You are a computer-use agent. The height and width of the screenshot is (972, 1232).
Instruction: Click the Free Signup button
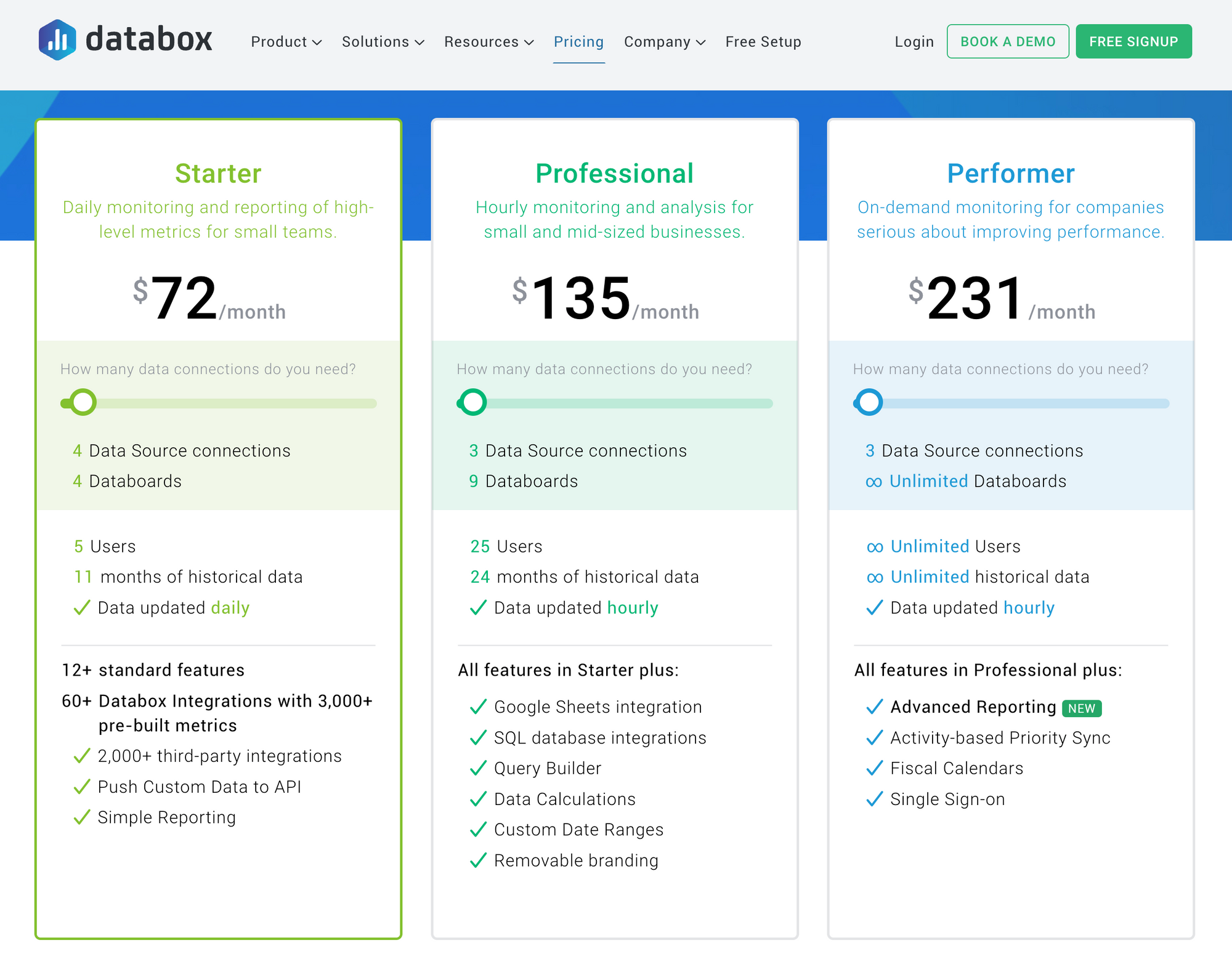click(1133, 41)
